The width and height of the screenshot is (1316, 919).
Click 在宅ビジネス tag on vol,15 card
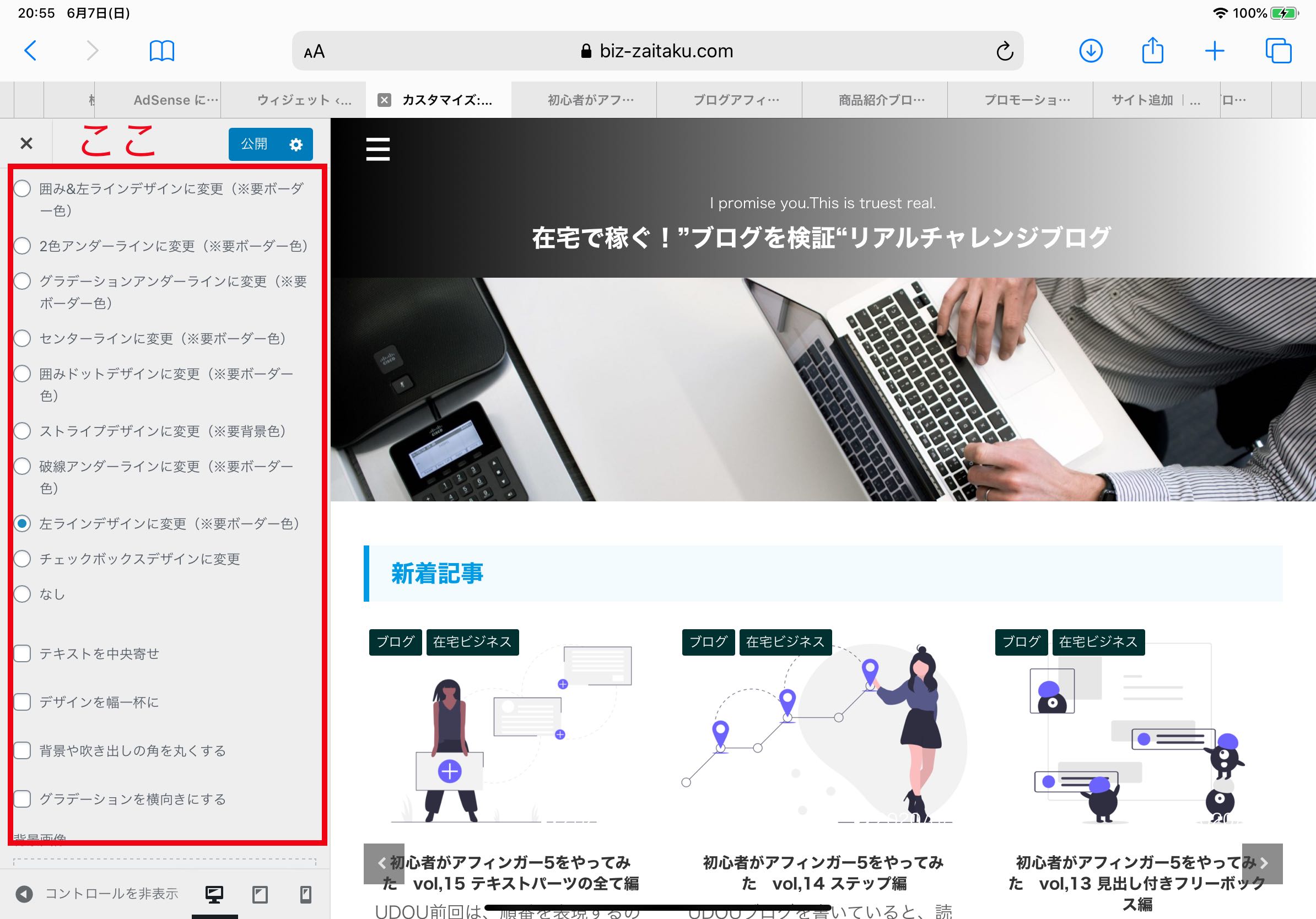(x=472, y=642)
